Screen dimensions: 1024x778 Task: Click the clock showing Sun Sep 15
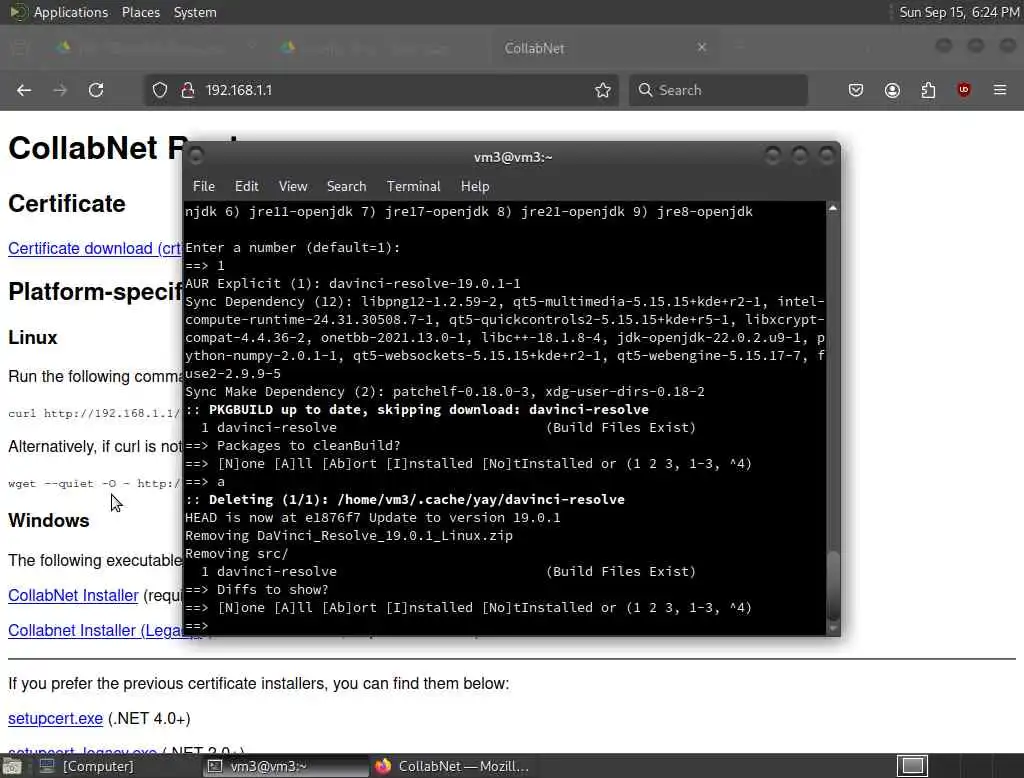959,12
